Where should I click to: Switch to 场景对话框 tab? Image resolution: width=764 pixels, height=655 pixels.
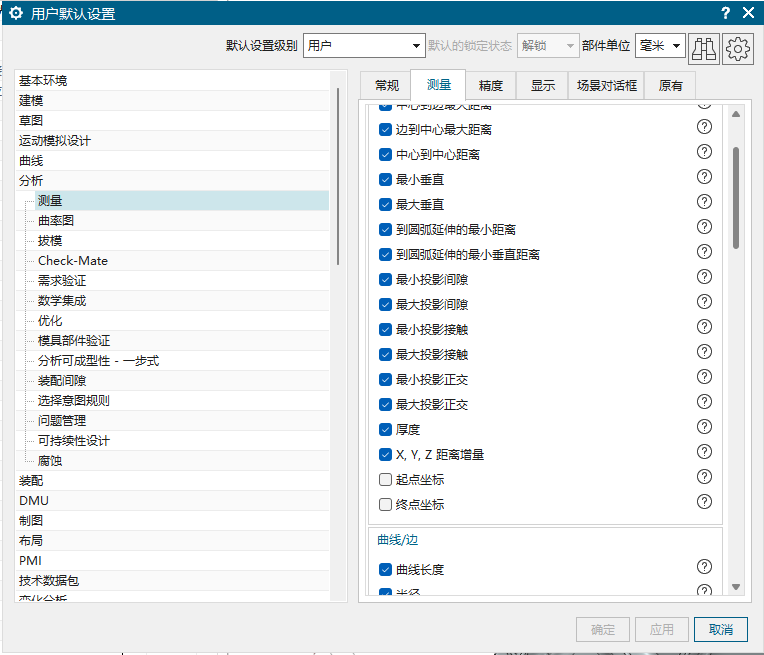coord(607,86)
